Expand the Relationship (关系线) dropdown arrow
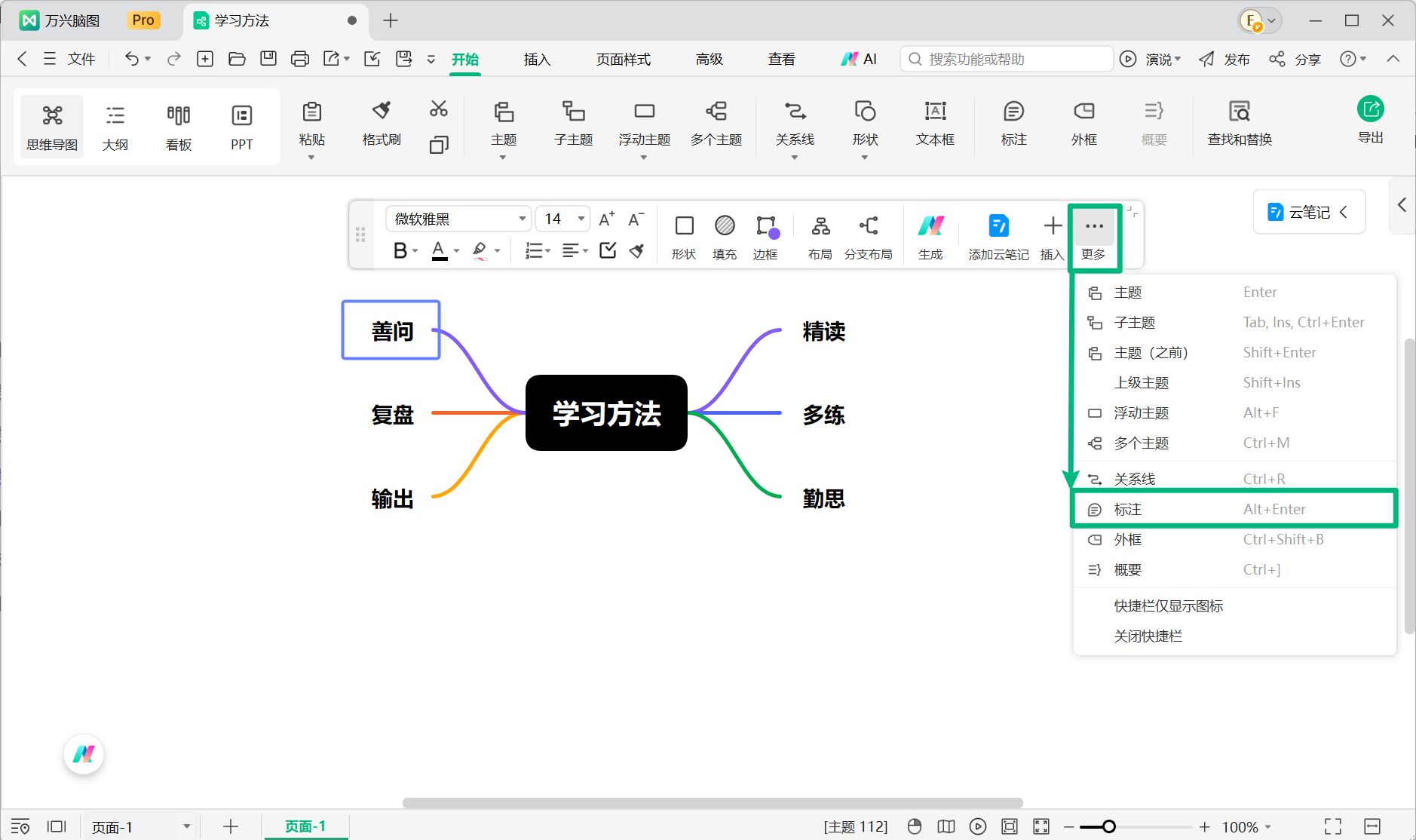Image resolution: width=1416 pixels, height=840 pixels. pos(795,158)
